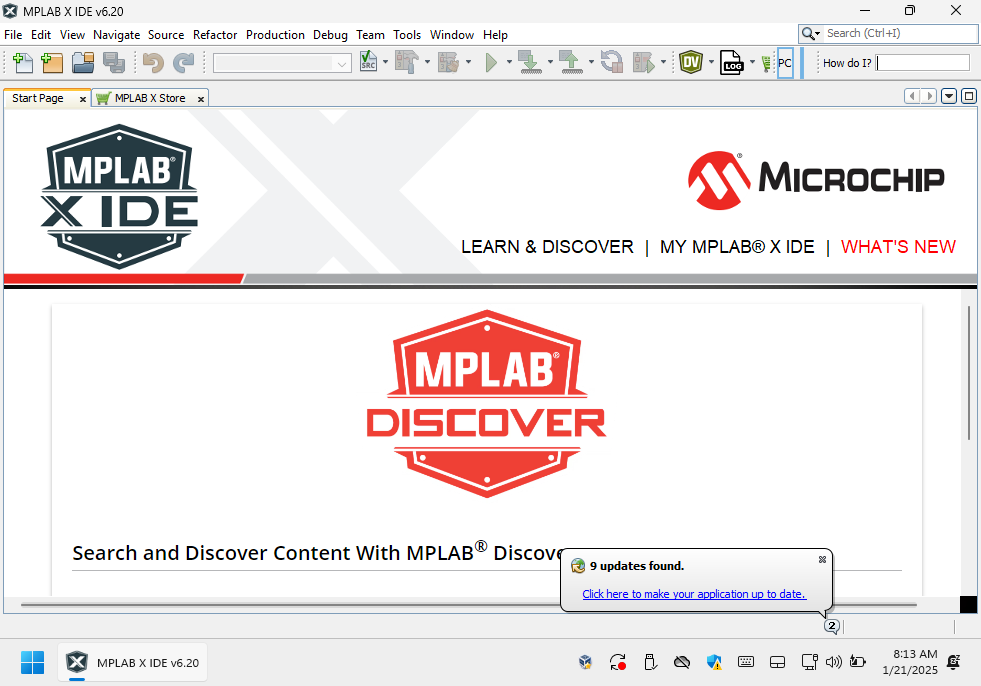Click MPLAB X IDE v6.20 taskbar button
The height and width of the screenshot is (686, 981).
point(133,662)
